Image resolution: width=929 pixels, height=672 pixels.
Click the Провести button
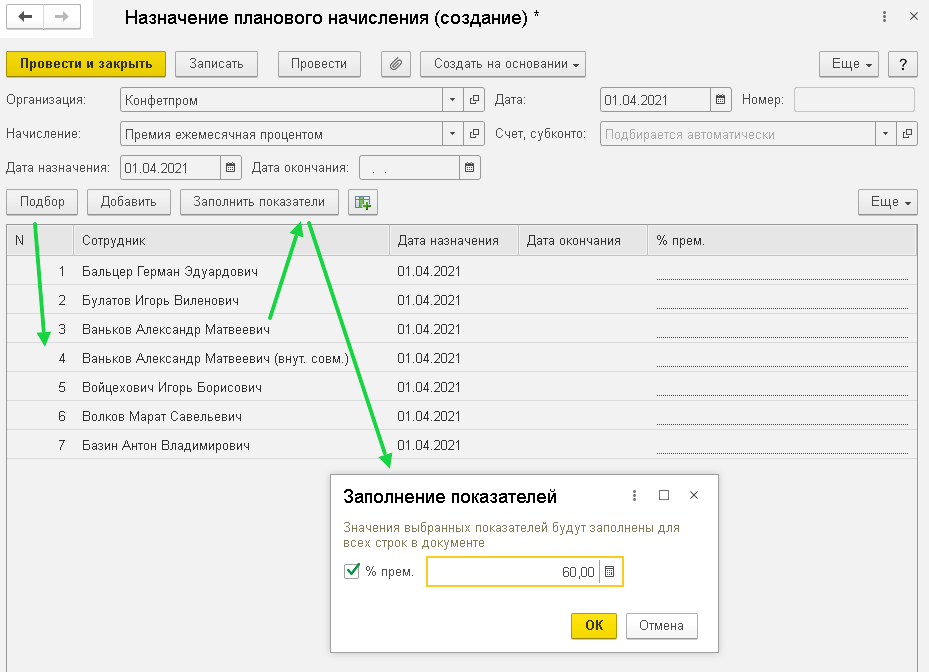click(319, 64)
